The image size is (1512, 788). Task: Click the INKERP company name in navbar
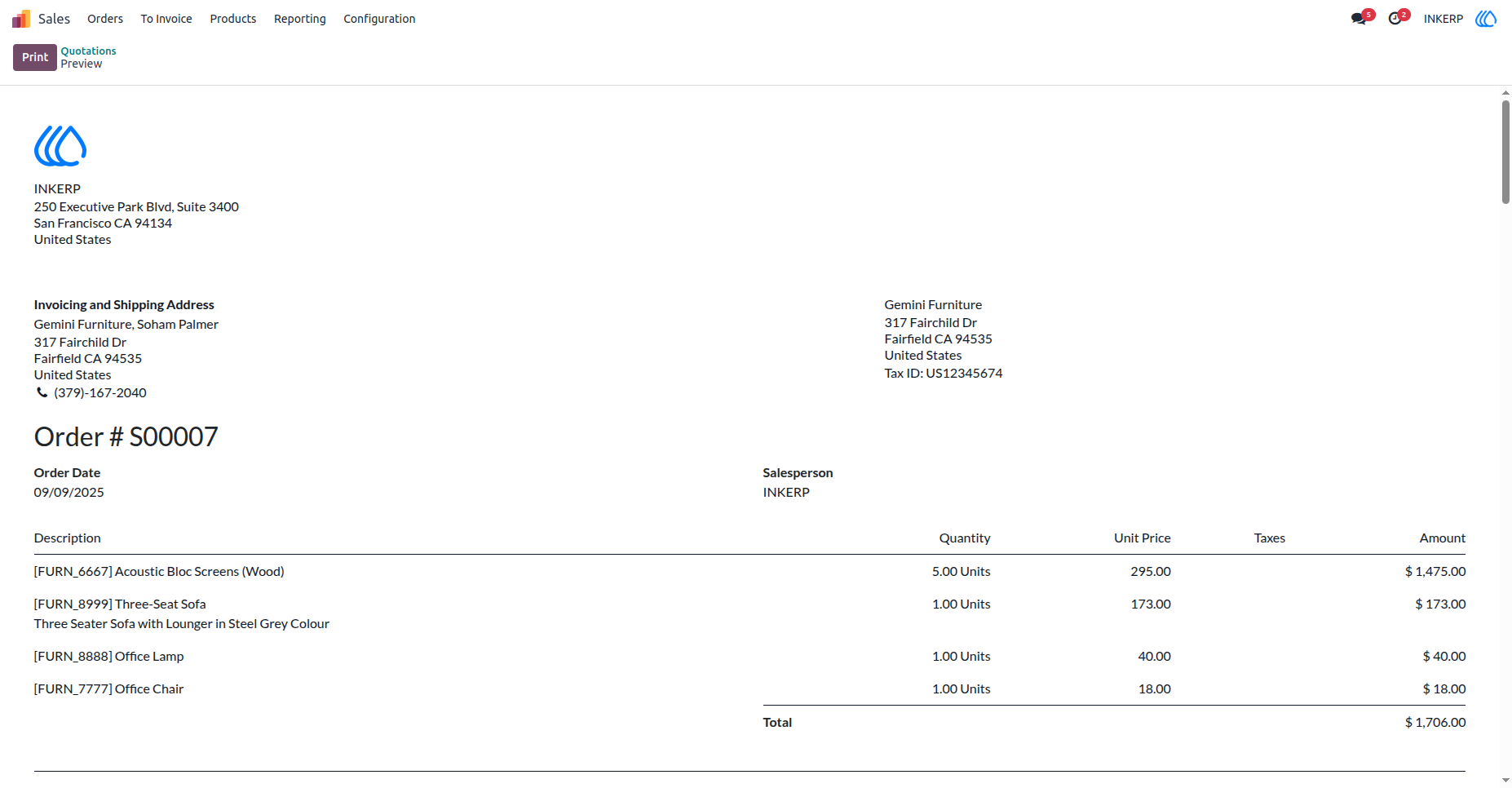tap(1443, 19)
